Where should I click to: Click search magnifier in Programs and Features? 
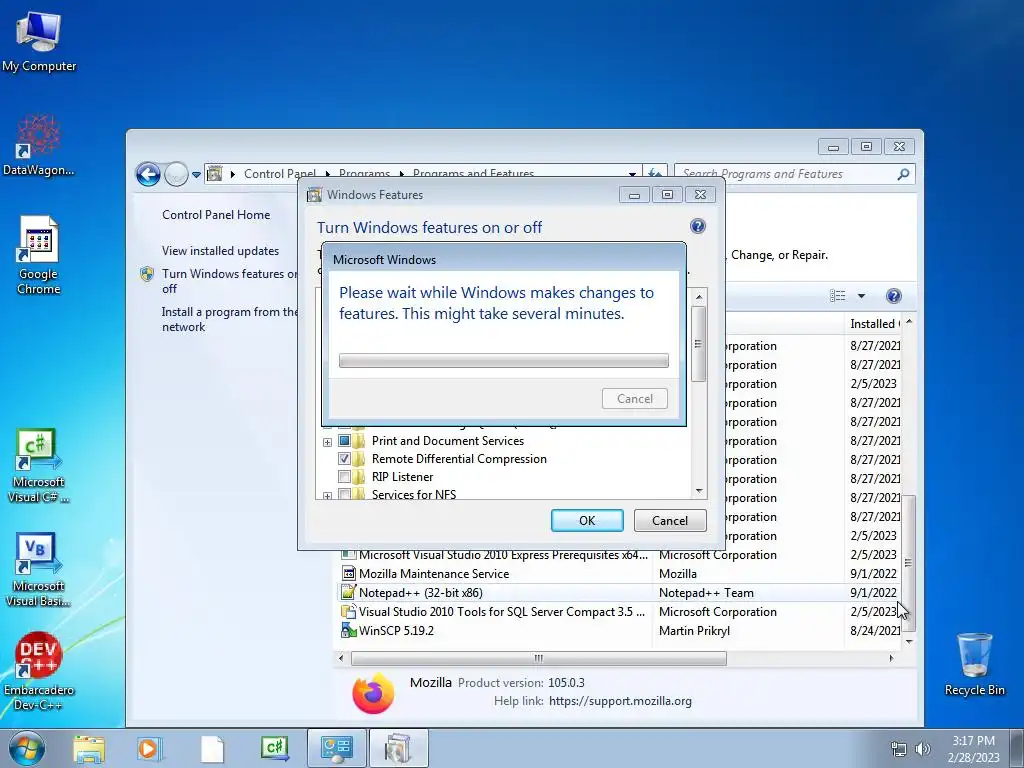tap(903, 174)
